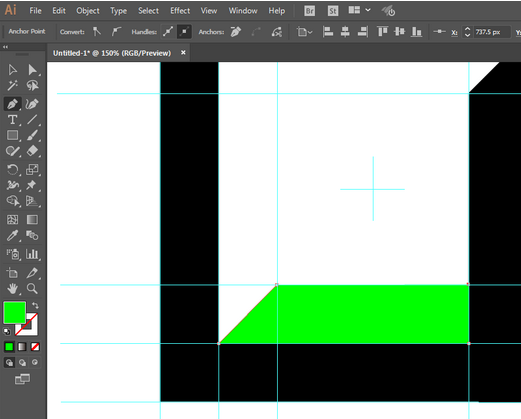This screenshot has height=419, width=521.
Task: Remove selected anchor points button
Action: (x=236, y=32)
